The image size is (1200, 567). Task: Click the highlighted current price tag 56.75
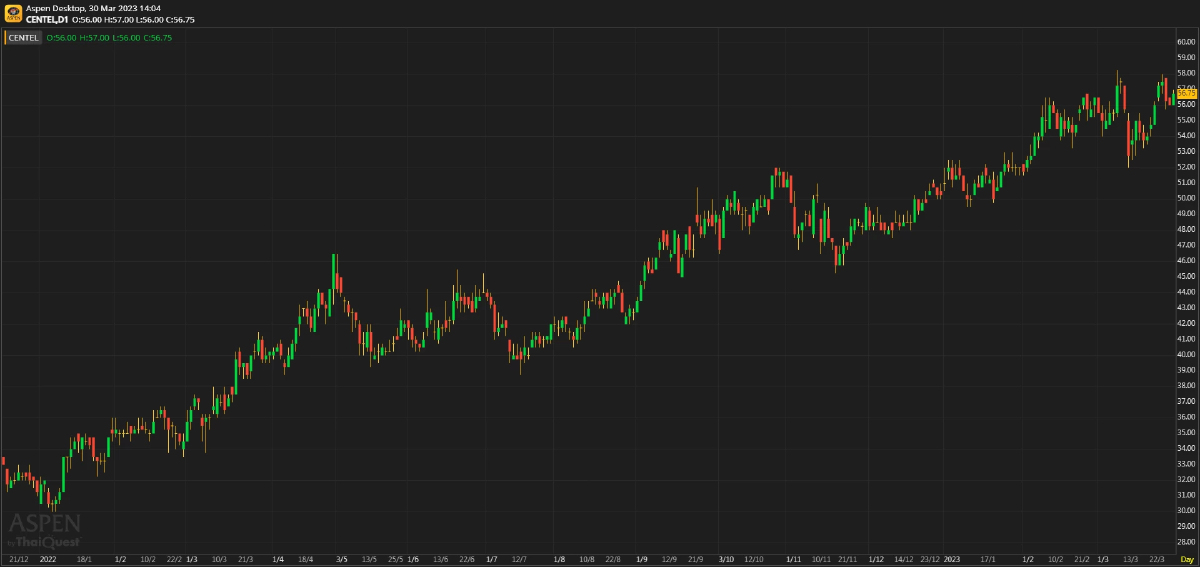click(x=1187, y=93)
